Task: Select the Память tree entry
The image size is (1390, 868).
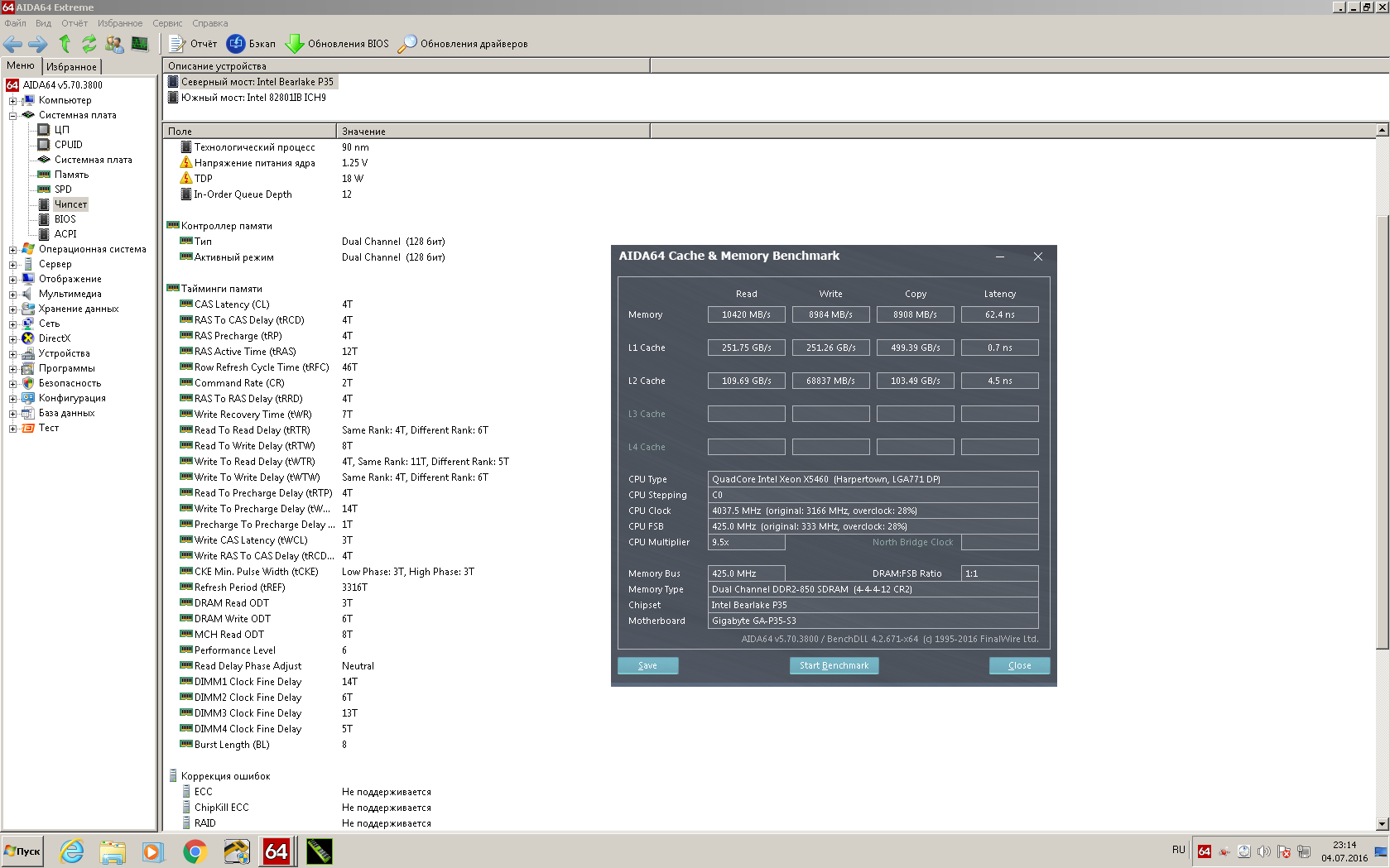Action: 71,175
